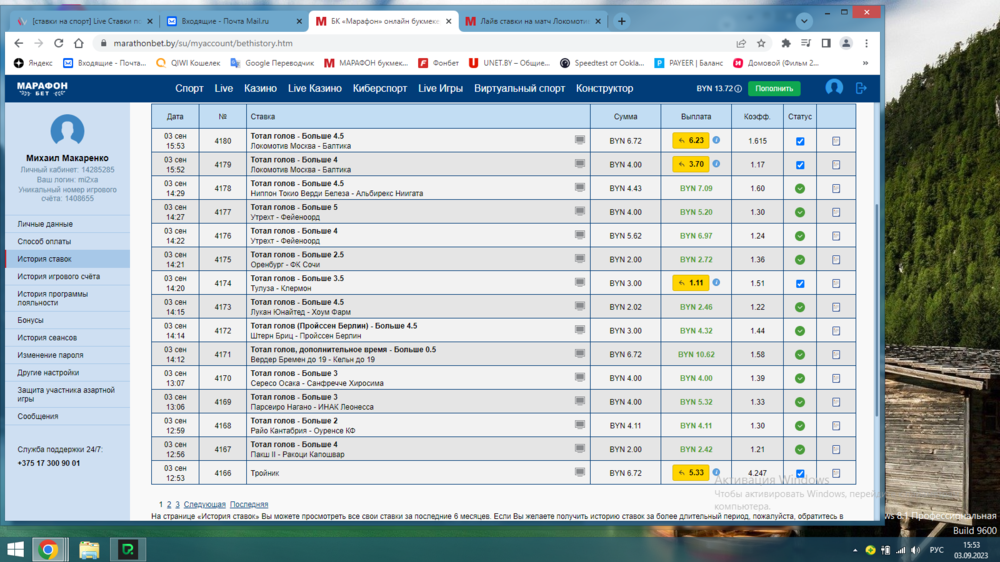1000x562 pixels.
Task: Click the monitor icon in the Утрехт - Фейеноорд 4177 row
Action: (x=580, y=212)
